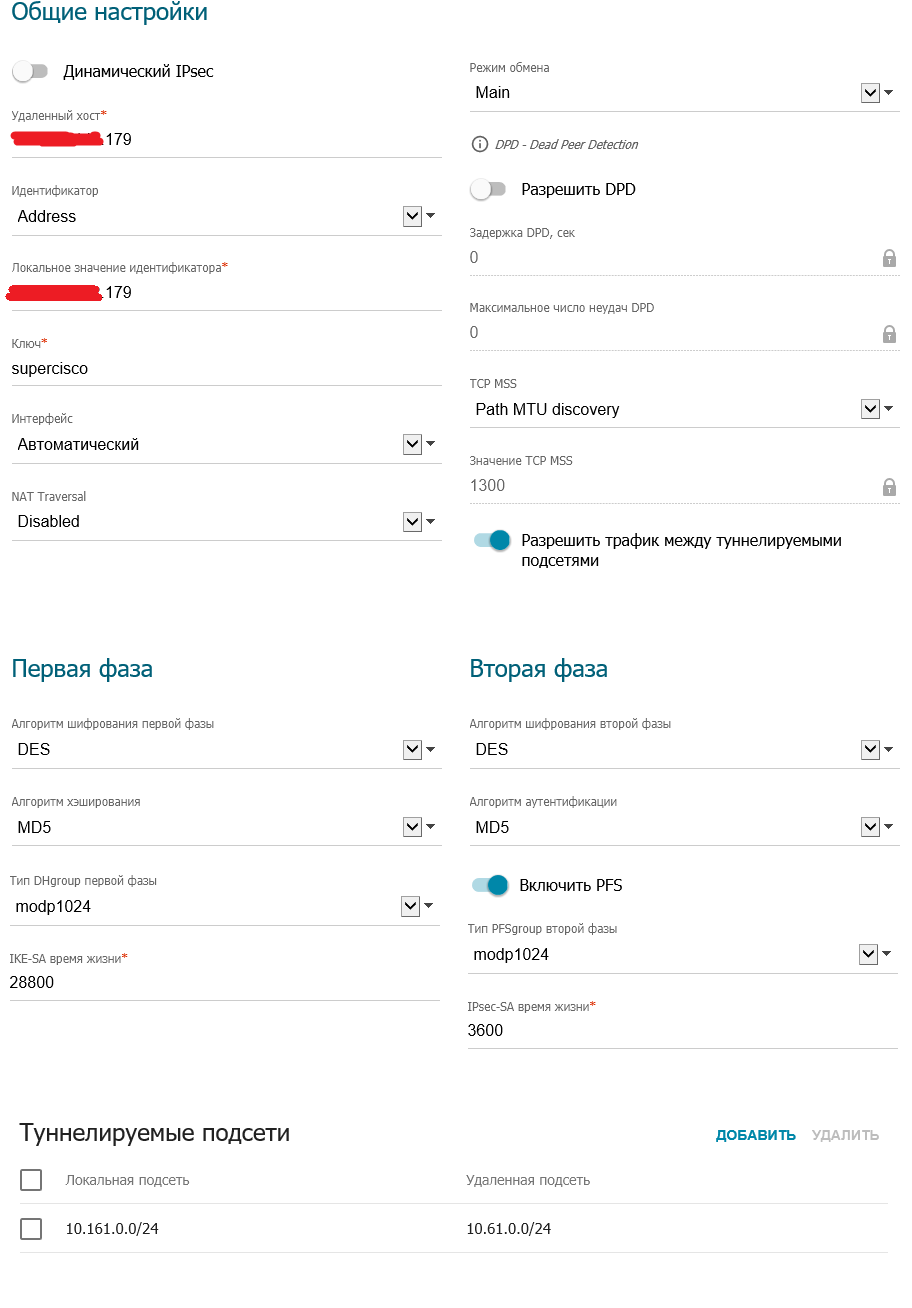This screenshot has width=912, height=1308.
Task: Open the Режим обмена dropdown
Action: coord(685,93)
